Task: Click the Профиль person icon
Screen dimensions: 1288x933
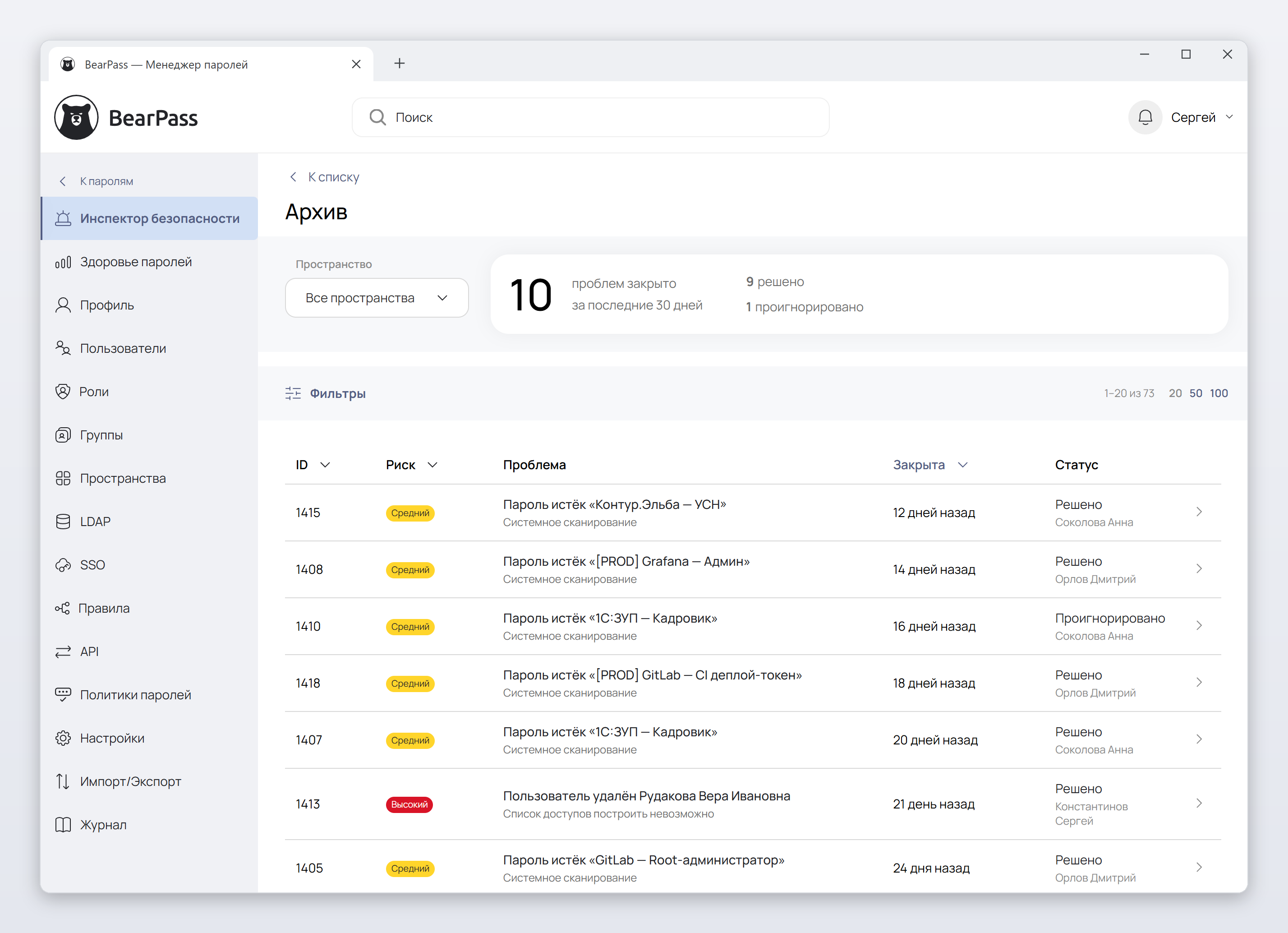Action: pyautogui.click(x=63, y=305)
